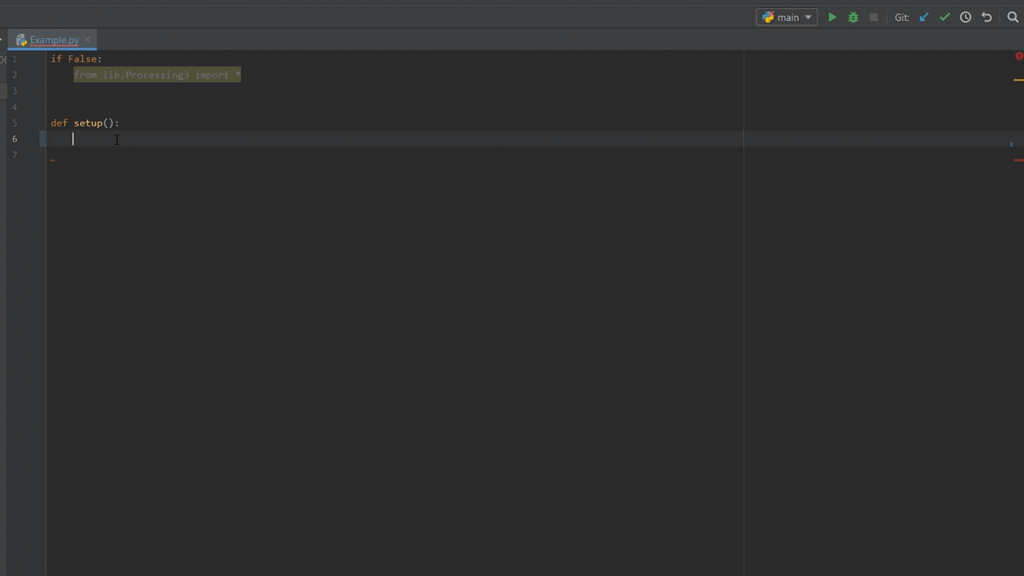This screenshot has width=1024, height=576.
Task: Click the Stop process icon
Action: tap(872, 17)
